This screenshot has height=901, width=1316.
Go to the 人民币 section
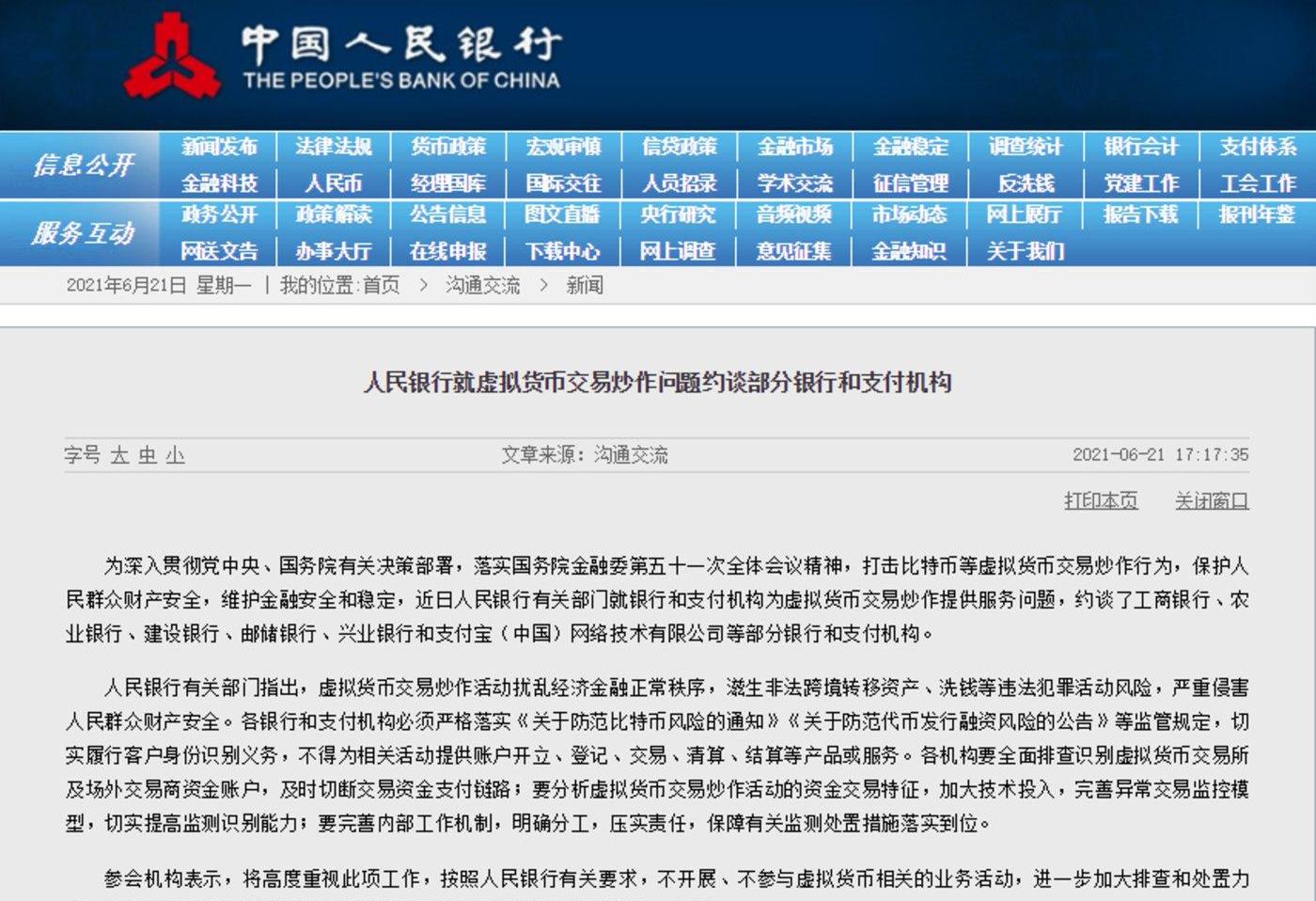(x=334, y=183)
